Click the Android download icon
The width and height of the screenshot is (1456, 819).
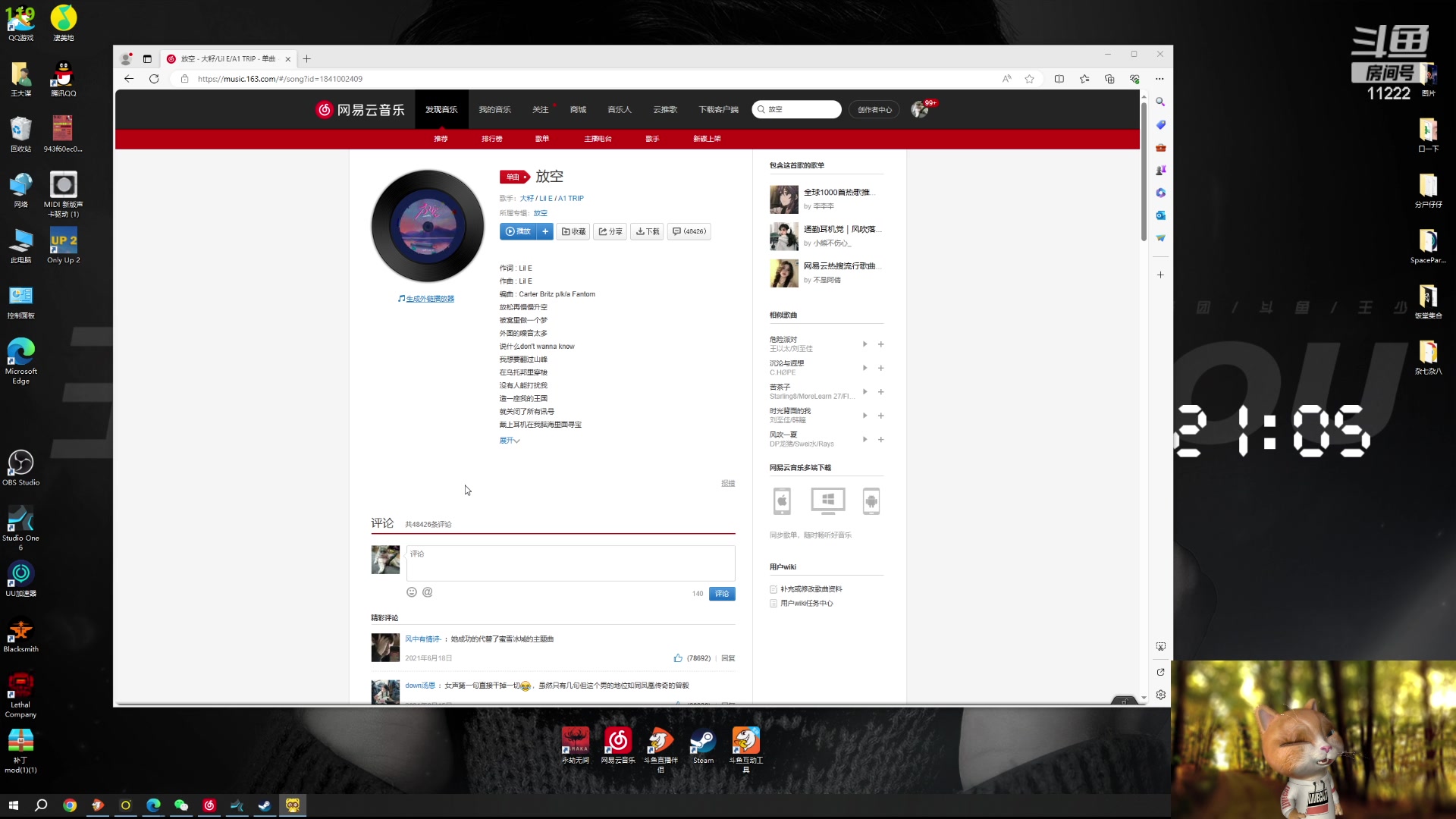point(871,501)
